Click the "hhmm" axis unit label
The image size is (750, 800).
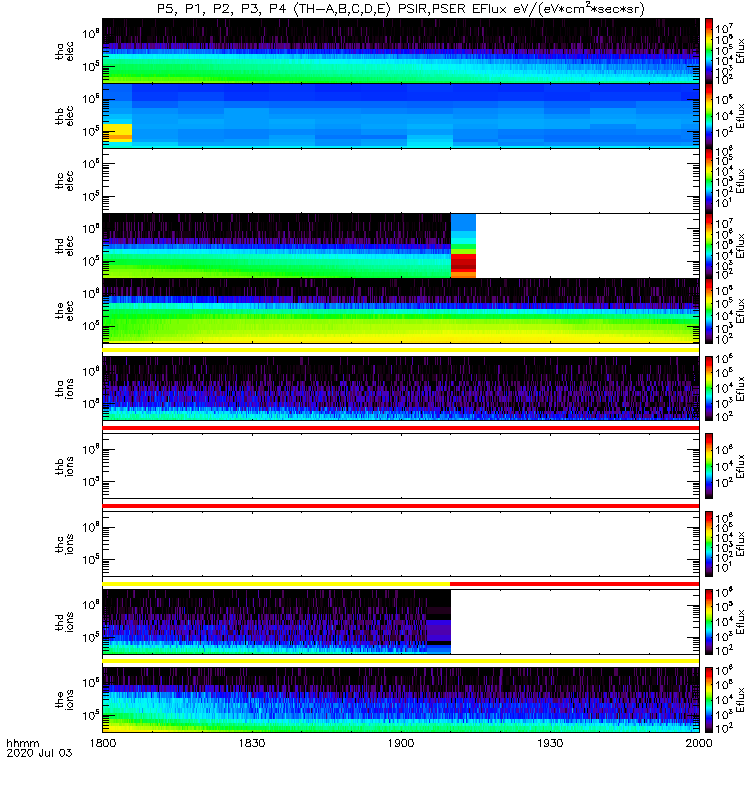tap(22, 743)
